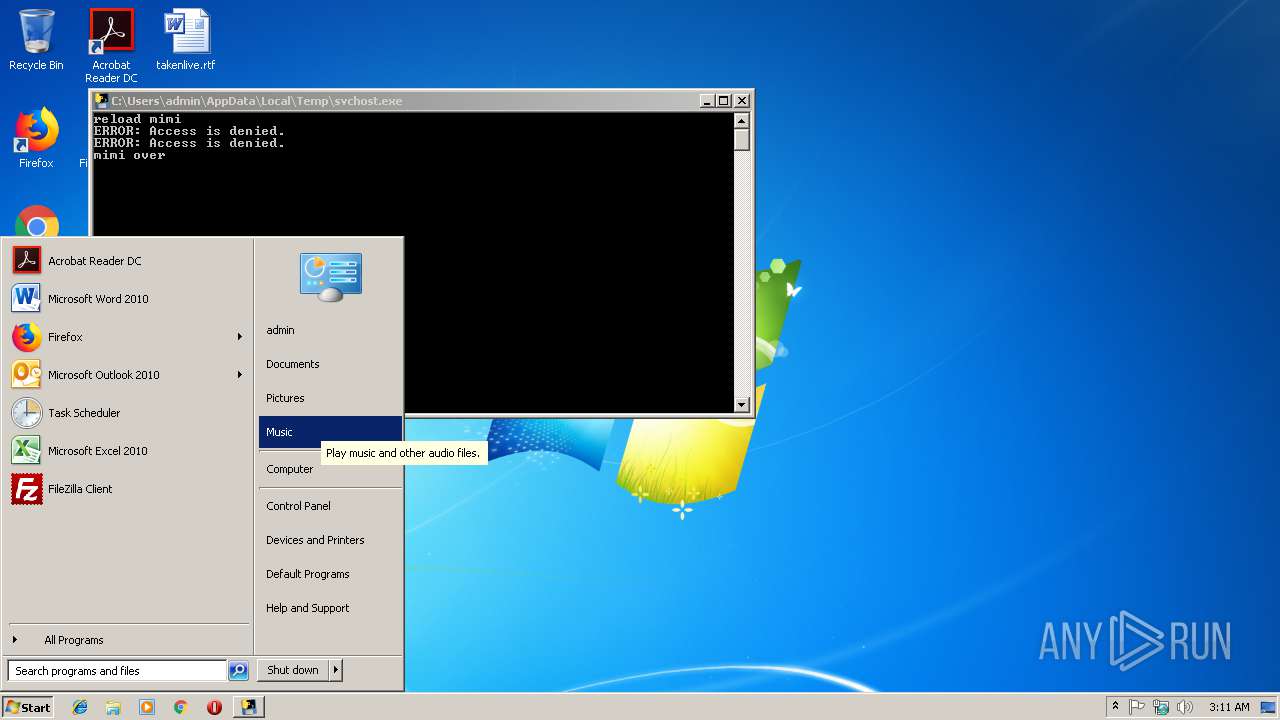Minimize the svchost.exe console window
1280x720 pixels.
(x=707, y=101)
